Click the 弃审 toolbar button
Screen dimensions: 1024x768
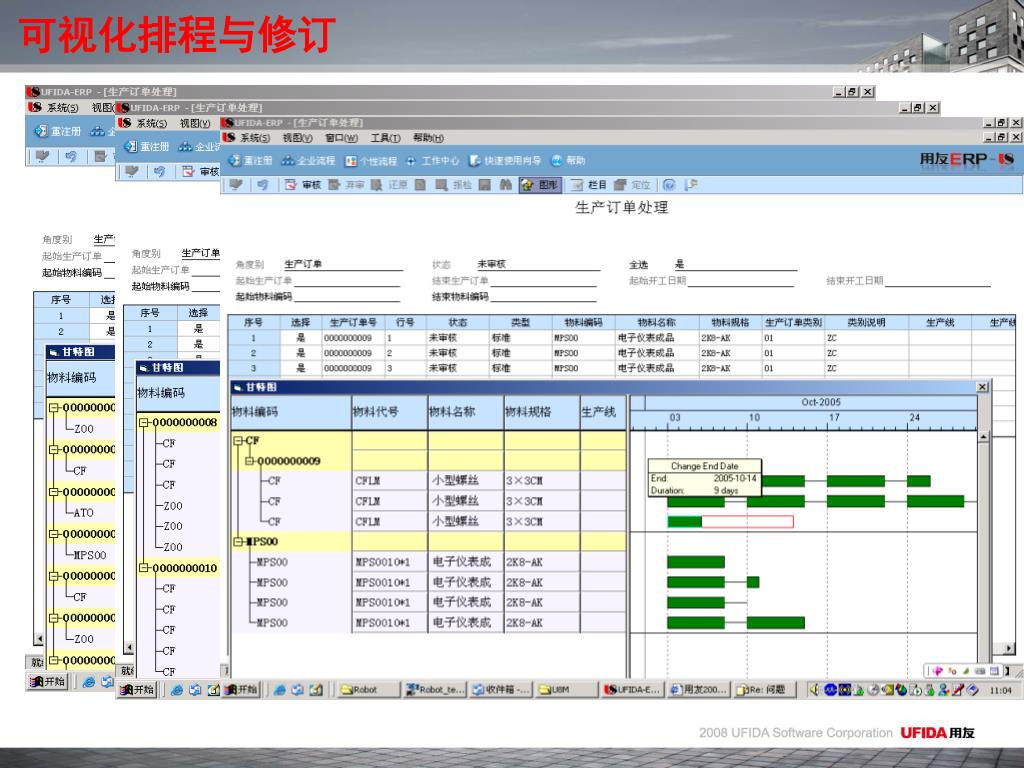(347, 185)
